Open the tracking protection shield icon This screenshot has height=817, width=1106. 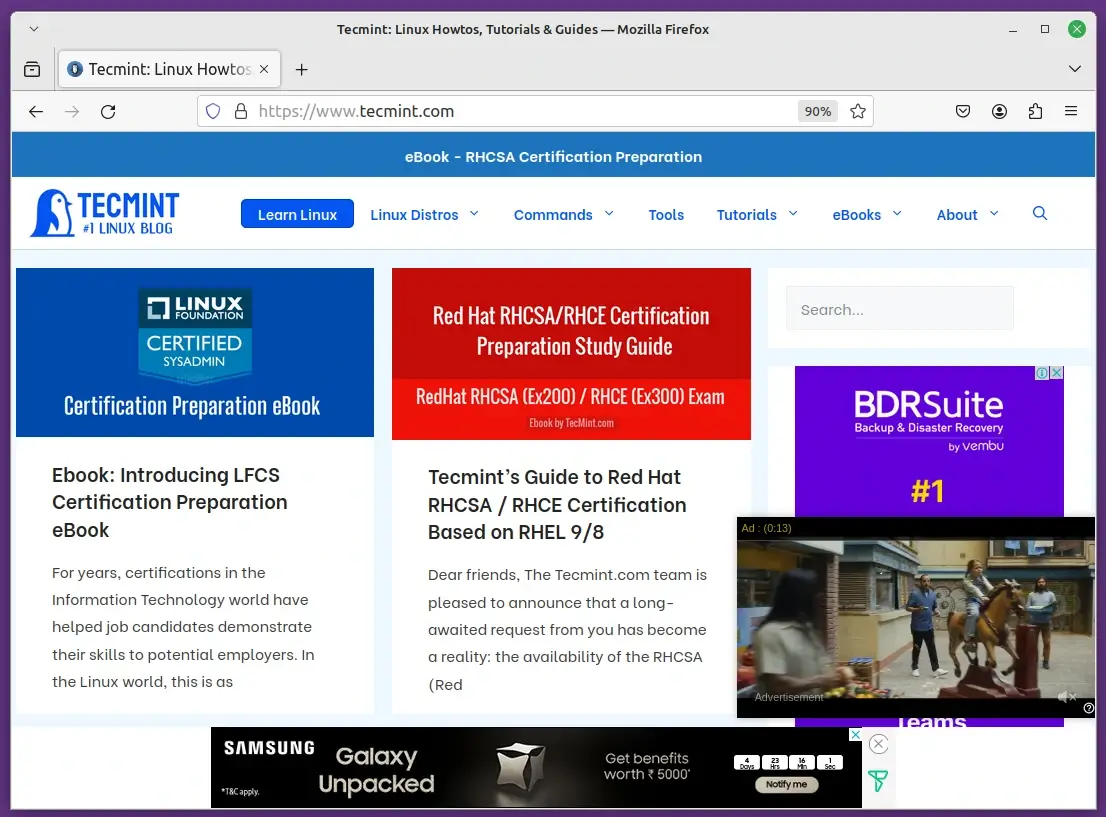213,111
